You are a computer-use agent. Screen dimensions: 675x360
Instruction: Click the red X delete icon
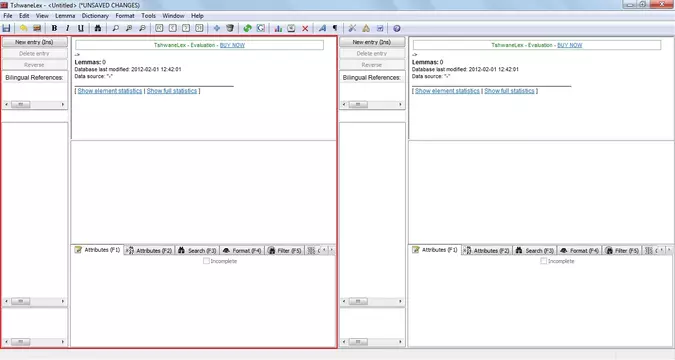[305, 28]
